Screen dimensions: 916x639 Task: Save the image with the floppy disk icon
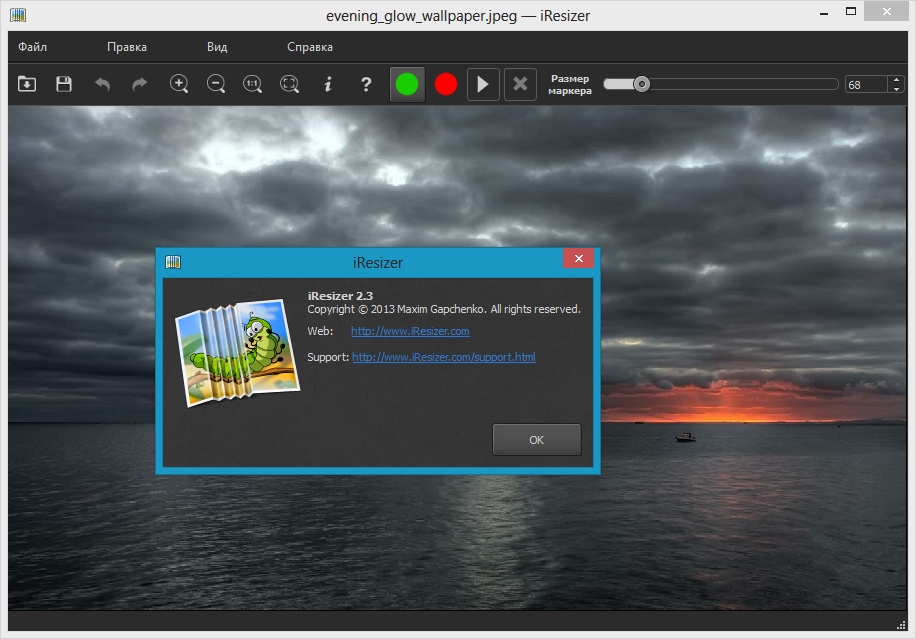coord(64,84)
